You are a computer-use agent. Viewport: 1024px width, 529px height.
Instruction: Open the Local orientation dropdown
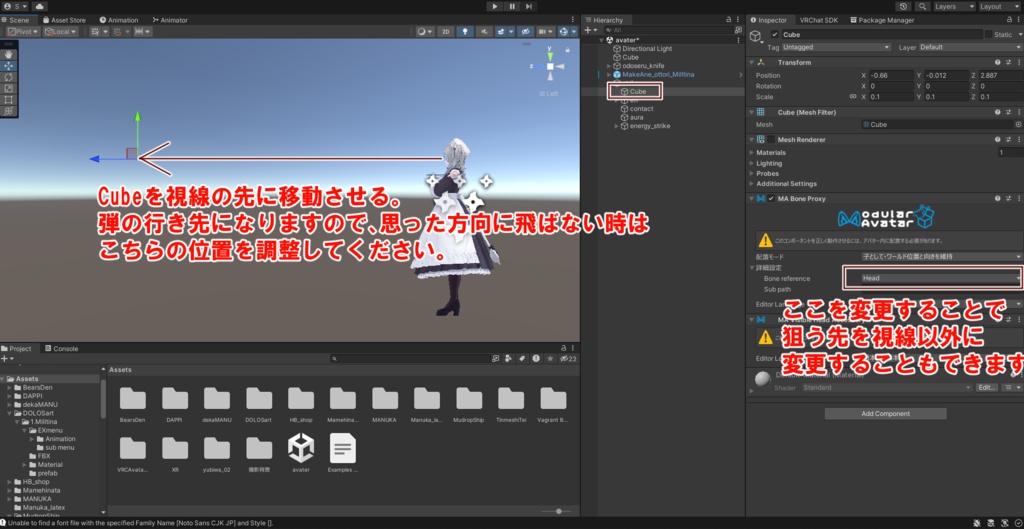click(x=61, y=31)
